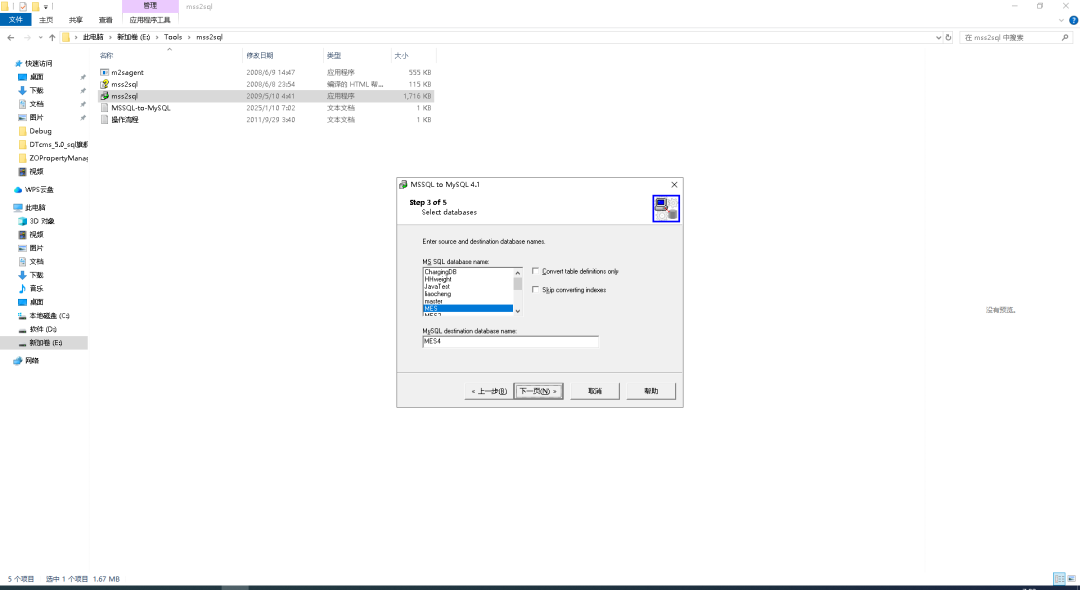
Task: Open the ZOPropertyManag folder in quick access
Action: click(x=53, y=158)
